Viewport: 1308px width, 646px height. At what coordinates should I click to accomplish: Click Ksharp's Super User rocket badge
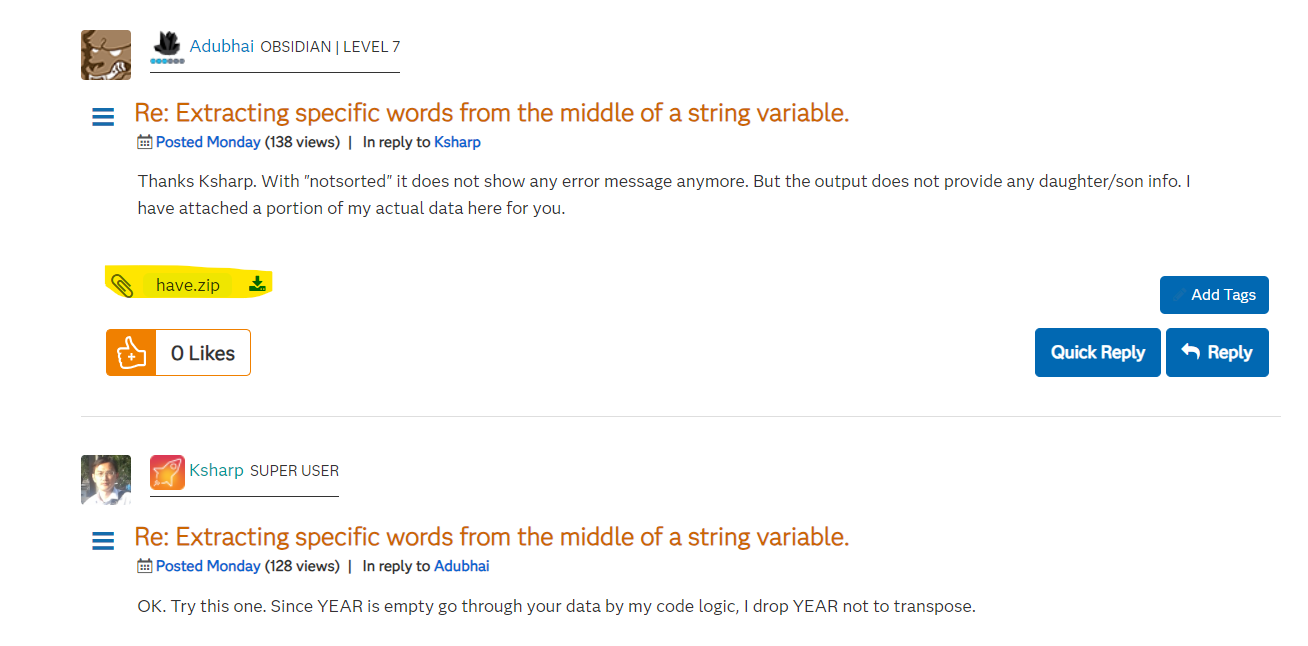click(167, 472)
